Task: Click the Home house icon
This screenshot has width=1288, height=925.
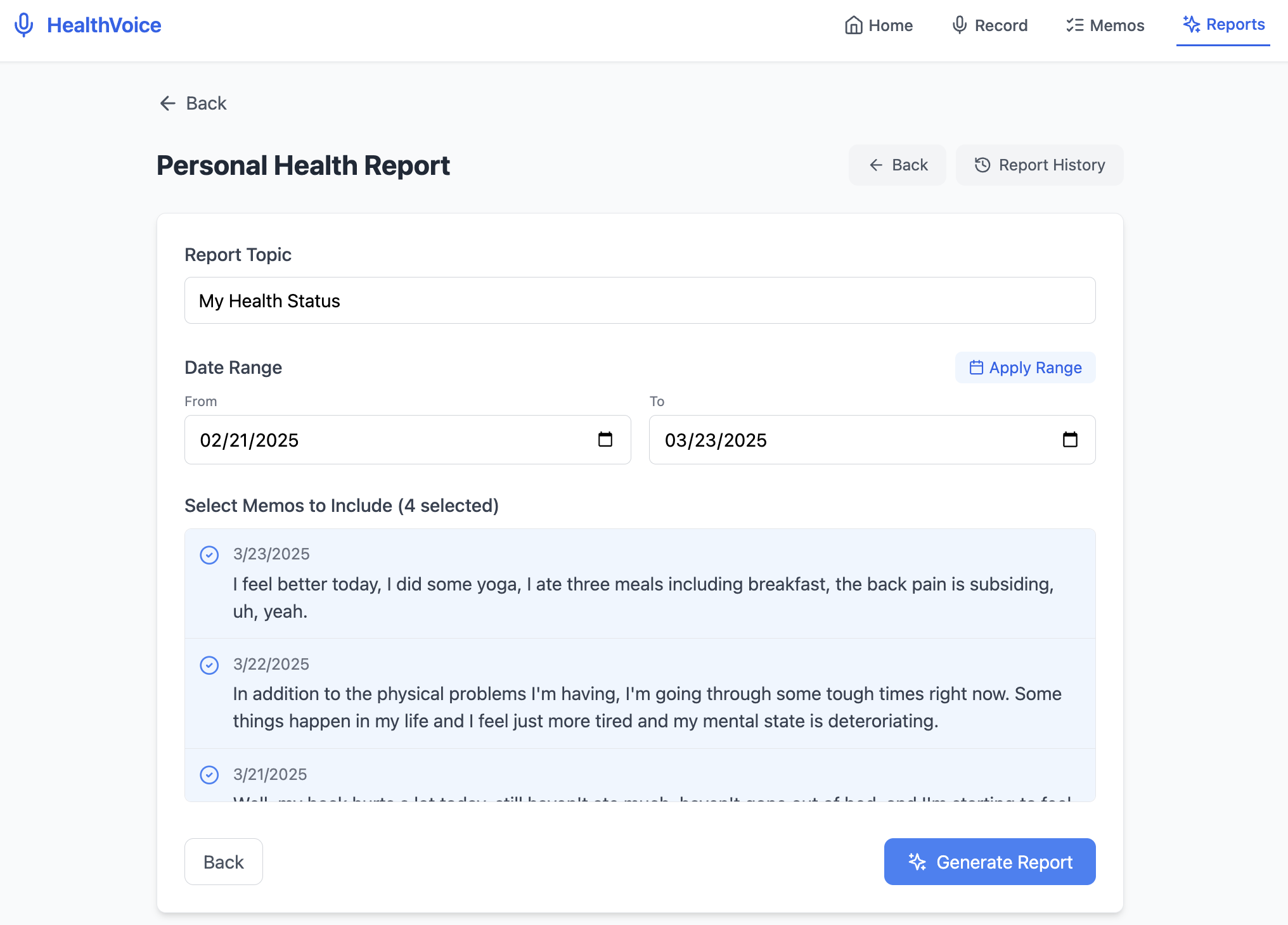Action: tap(853, 25)
